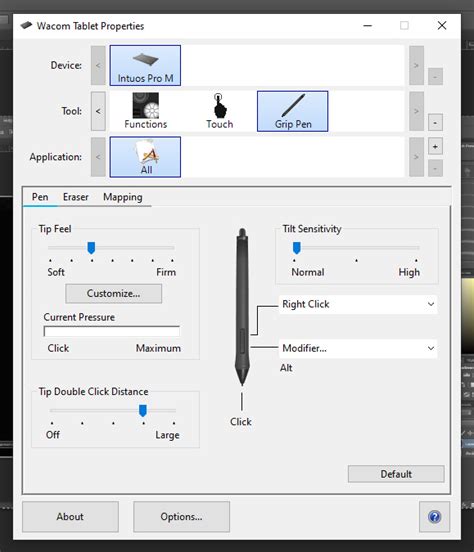Screen dimensions: 474x552
Task: Remove device with minus button
Action: click(x=435, y=76)
